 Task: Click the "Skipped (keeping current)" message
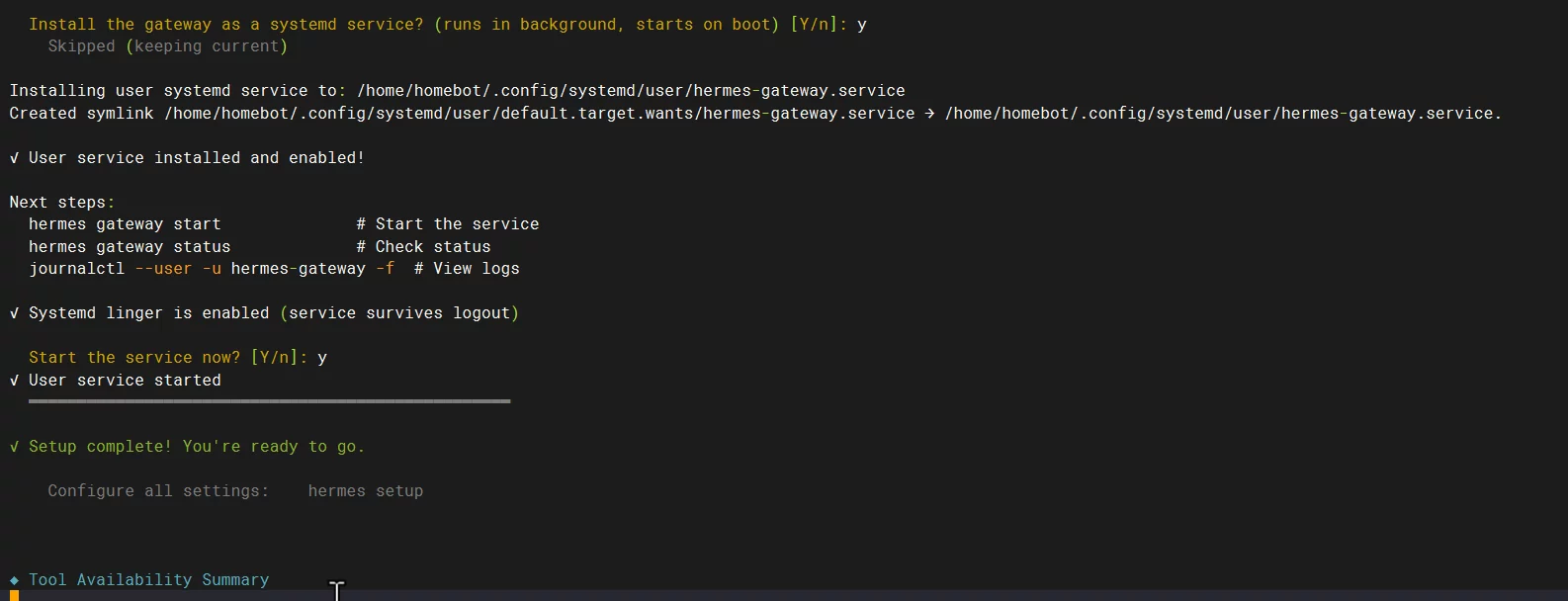pos(168,46)
